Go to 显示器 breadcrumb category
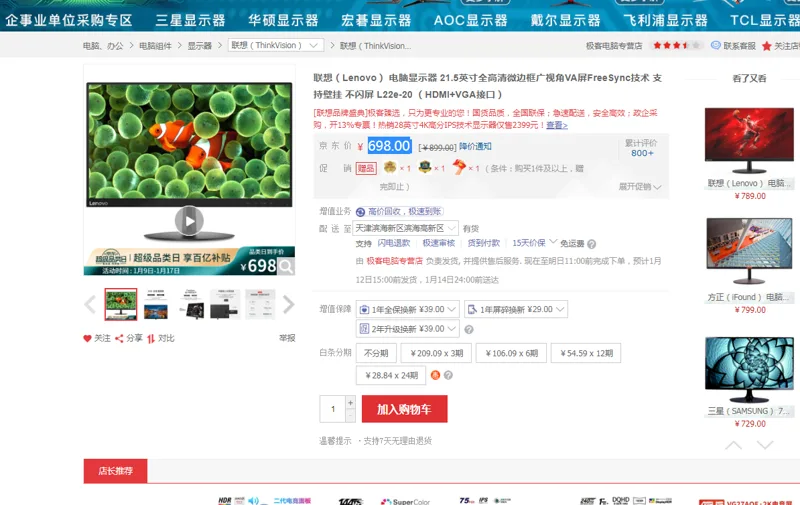800x505 pixels. click(199, 46)
